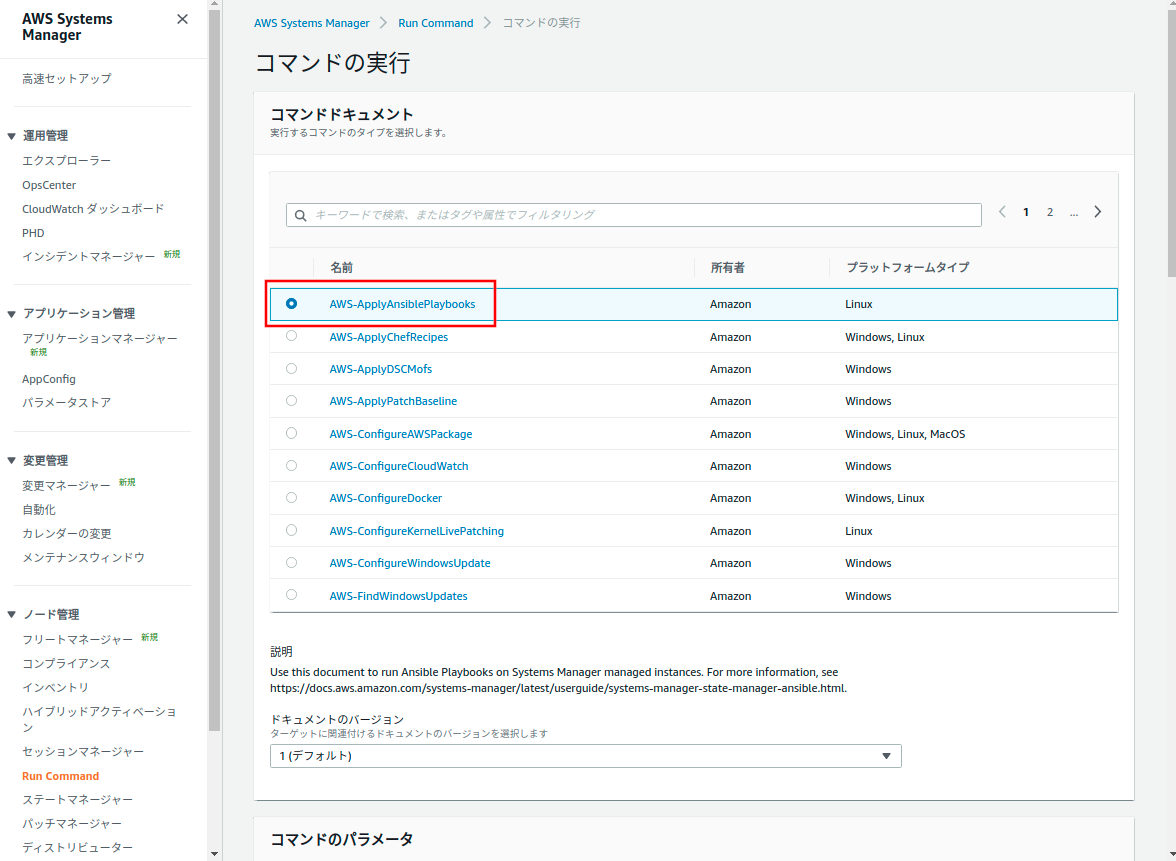Go to next page of documents
Viewport: 1176px width, 861px height.
tap(1097, 212)
